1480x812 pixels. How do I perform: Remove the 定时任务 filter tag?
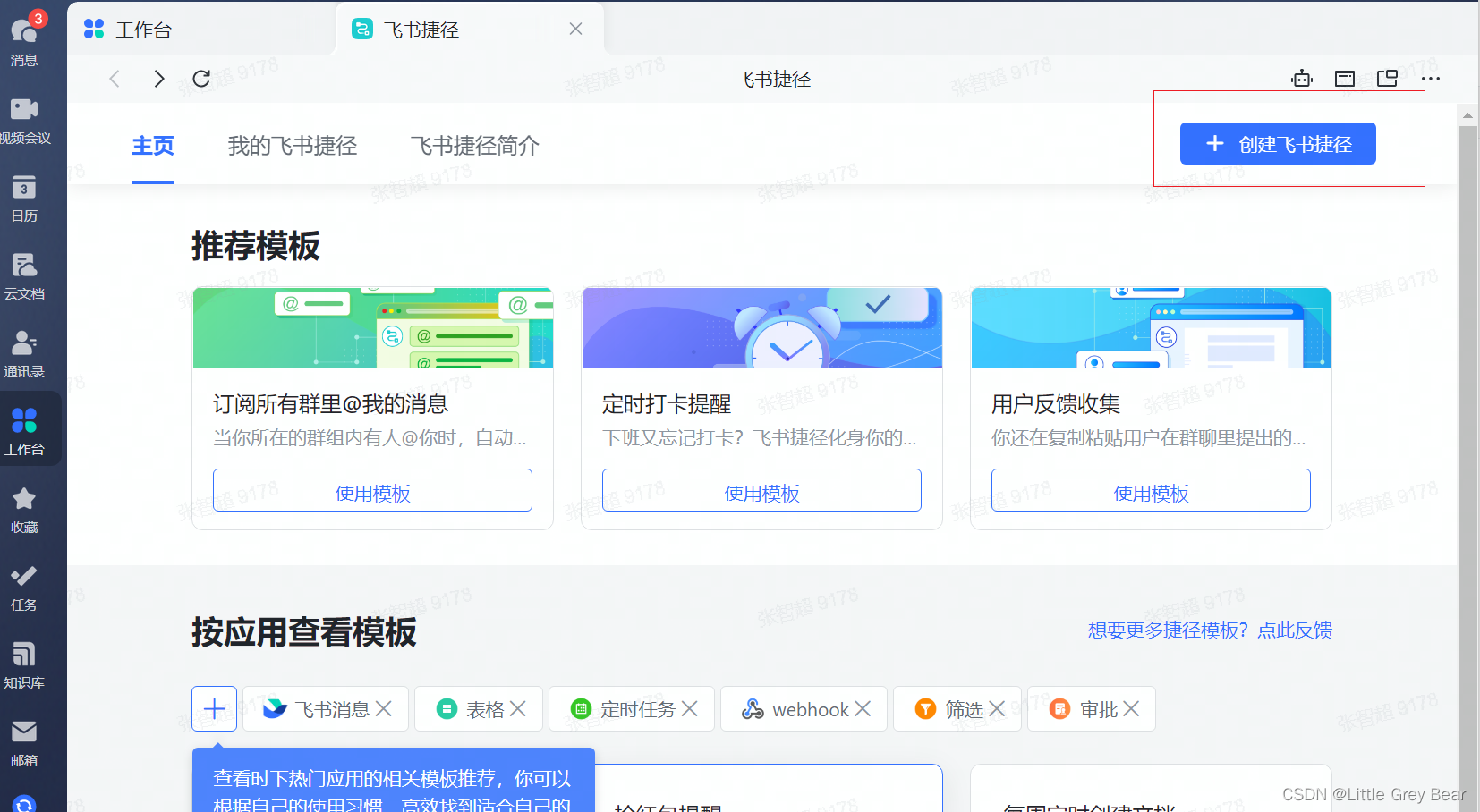(689, 708)
